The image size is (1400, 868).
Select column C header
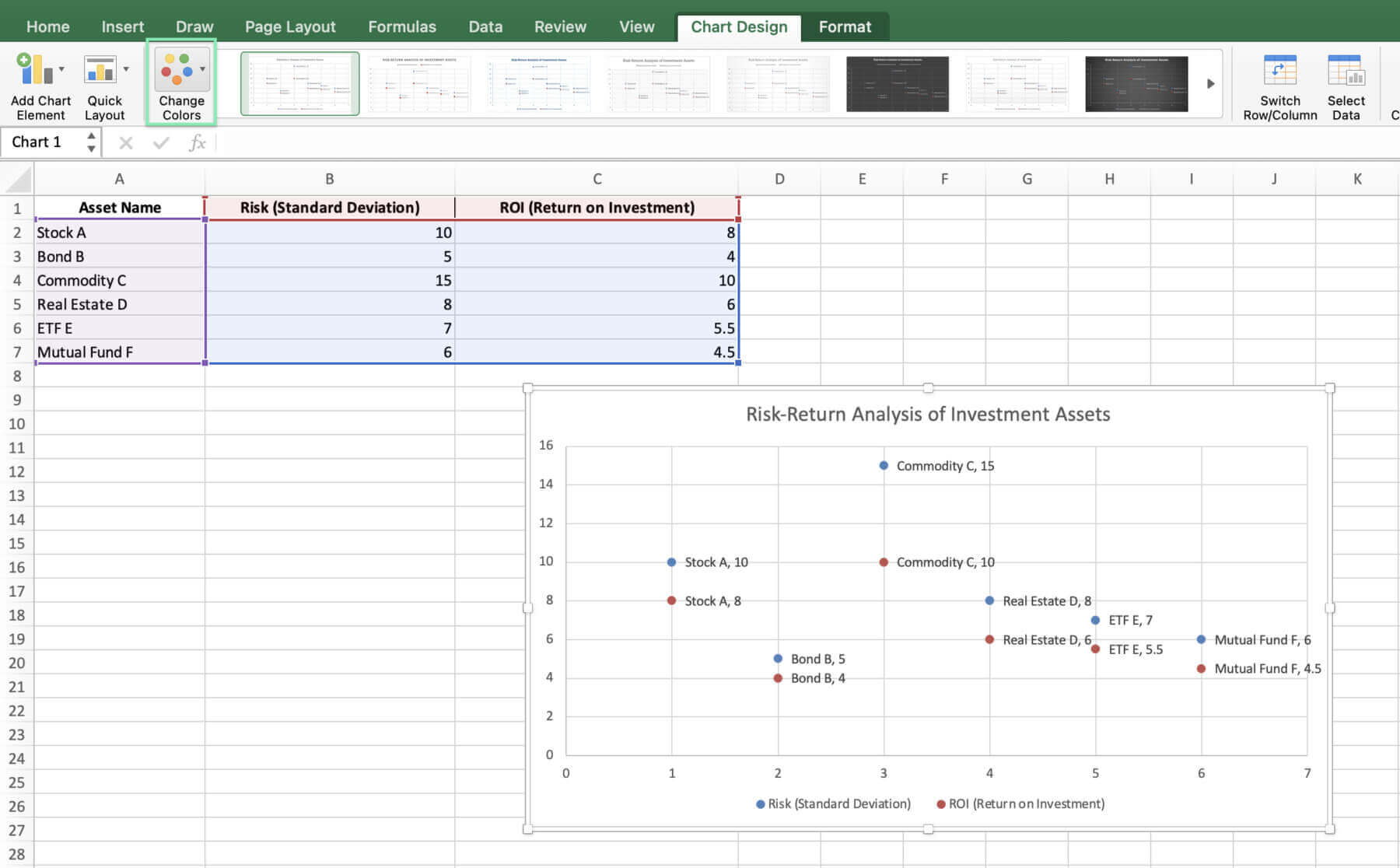click(x=597, y=180)
